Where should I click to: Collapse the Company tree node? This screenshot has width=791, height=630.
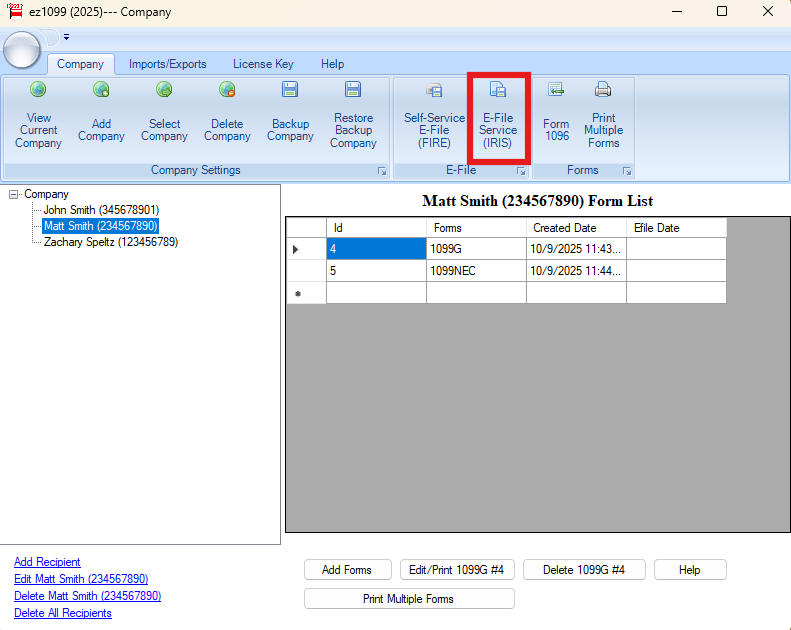(14, 195)
